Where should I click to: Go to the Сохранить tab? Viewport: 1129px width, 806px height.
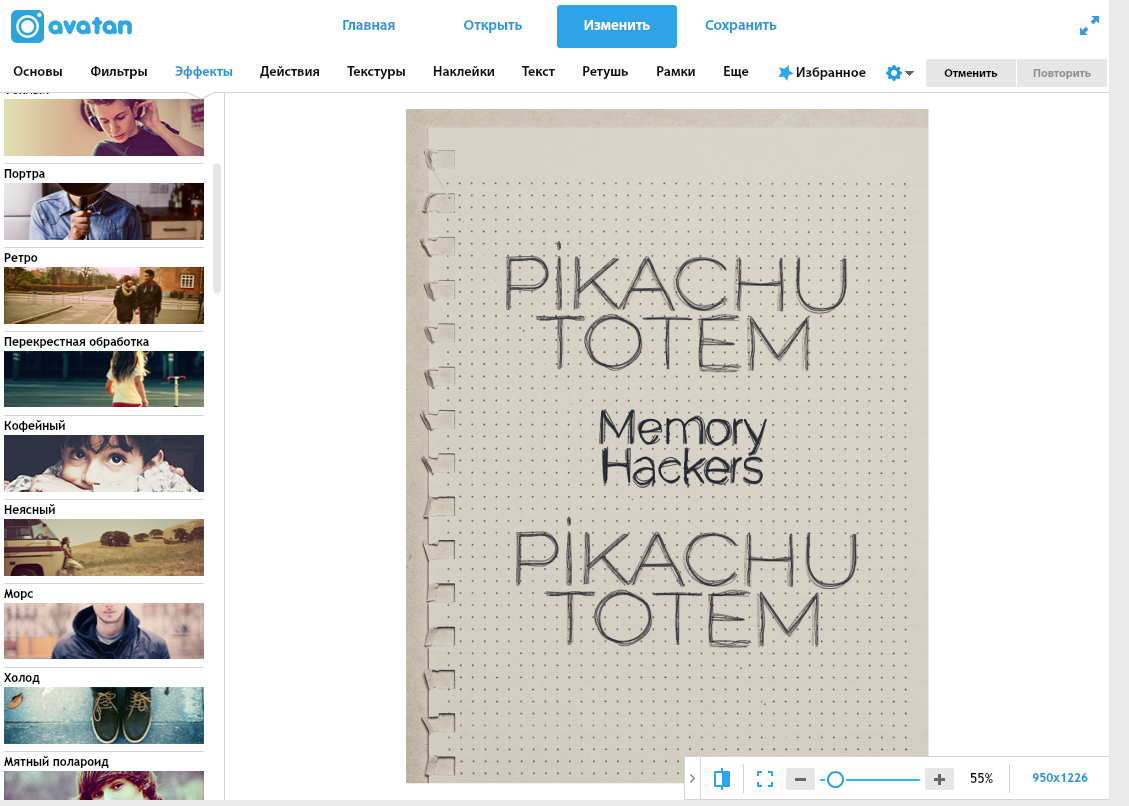click(x=740, y=25)
